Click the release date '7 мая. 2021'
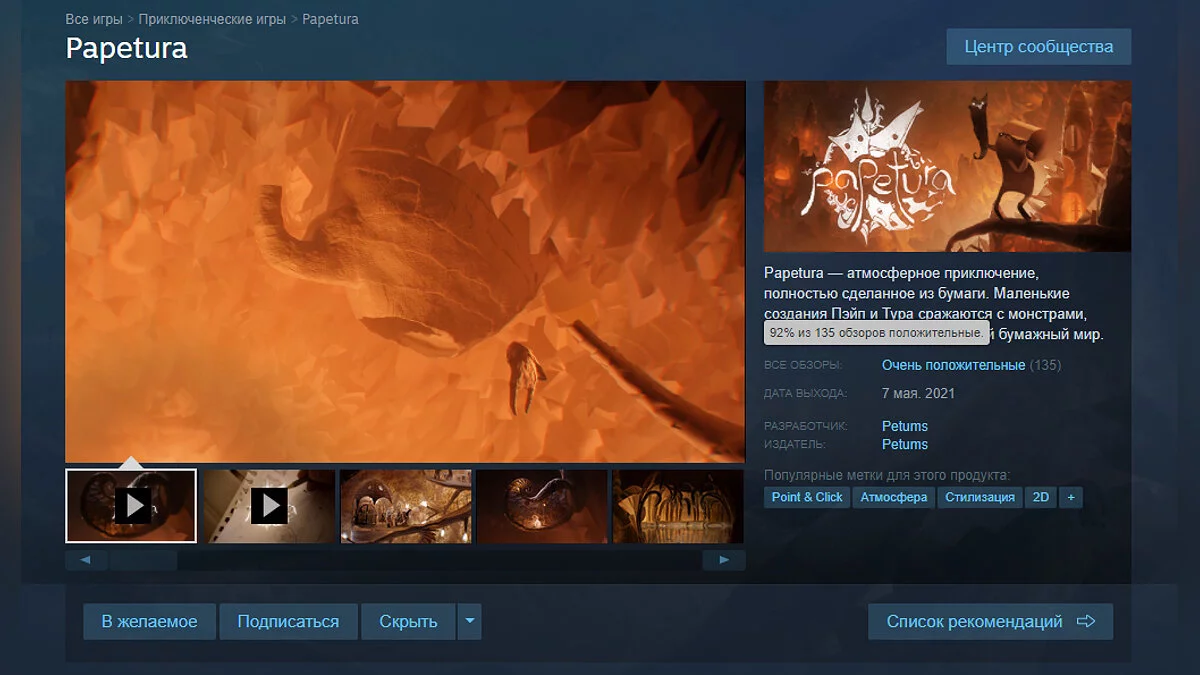Image resolution: width=1200 pixels, height=675 pixels. pos(918,393)
